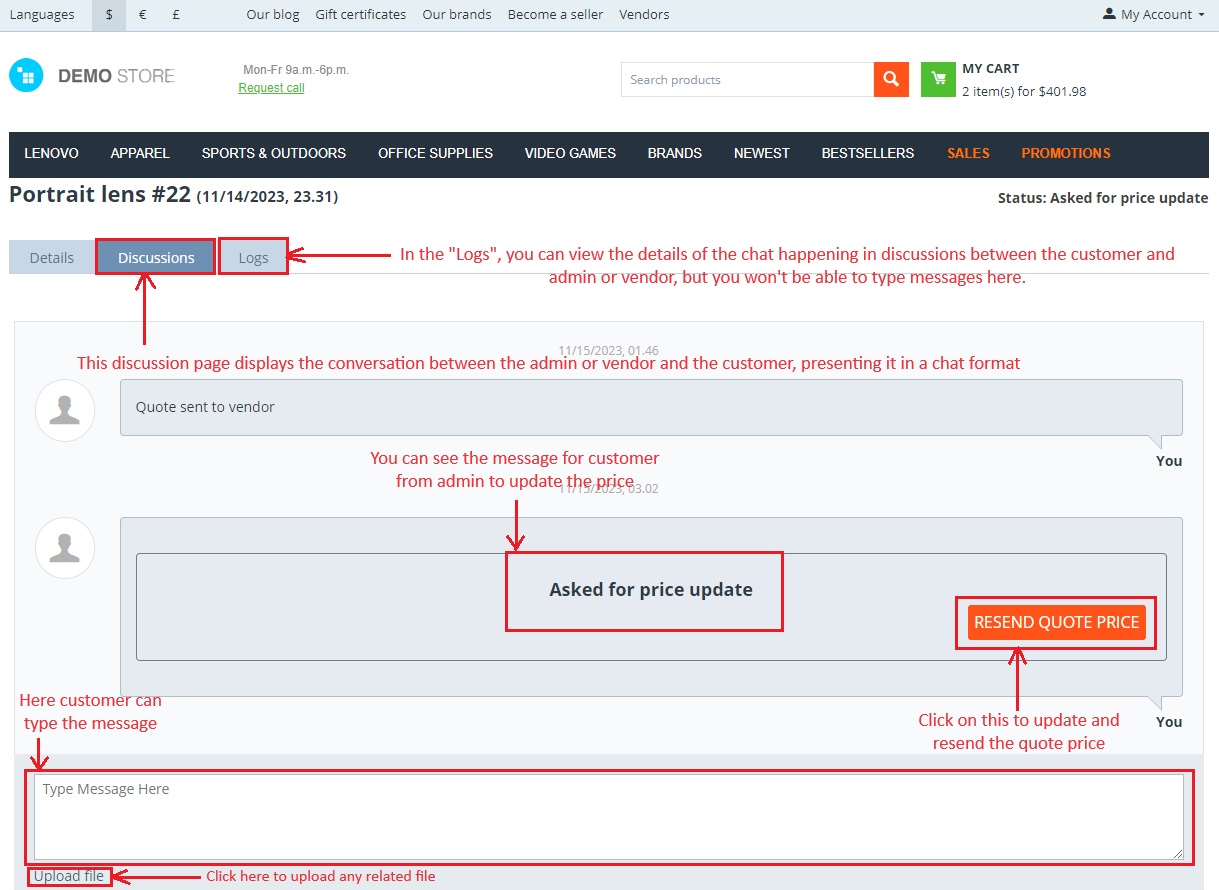The width and height of the screenshot is (1219, 890).
Task: Click the Portrait lens #22 heading
Action: pyautogui.click(x=100, y=195)
